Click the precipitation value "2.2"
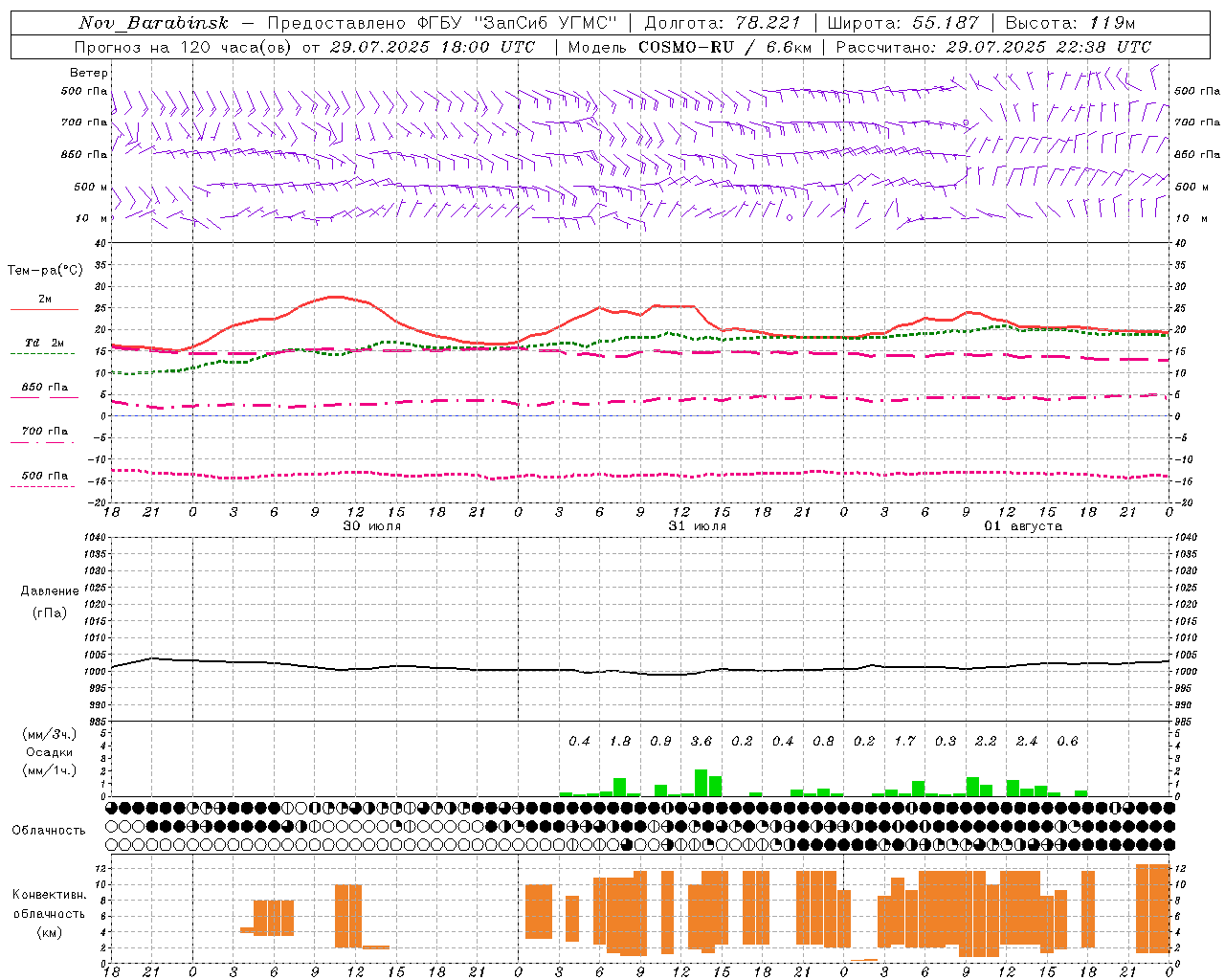This screenshot has width=1225, height=980. pos(986,742)
